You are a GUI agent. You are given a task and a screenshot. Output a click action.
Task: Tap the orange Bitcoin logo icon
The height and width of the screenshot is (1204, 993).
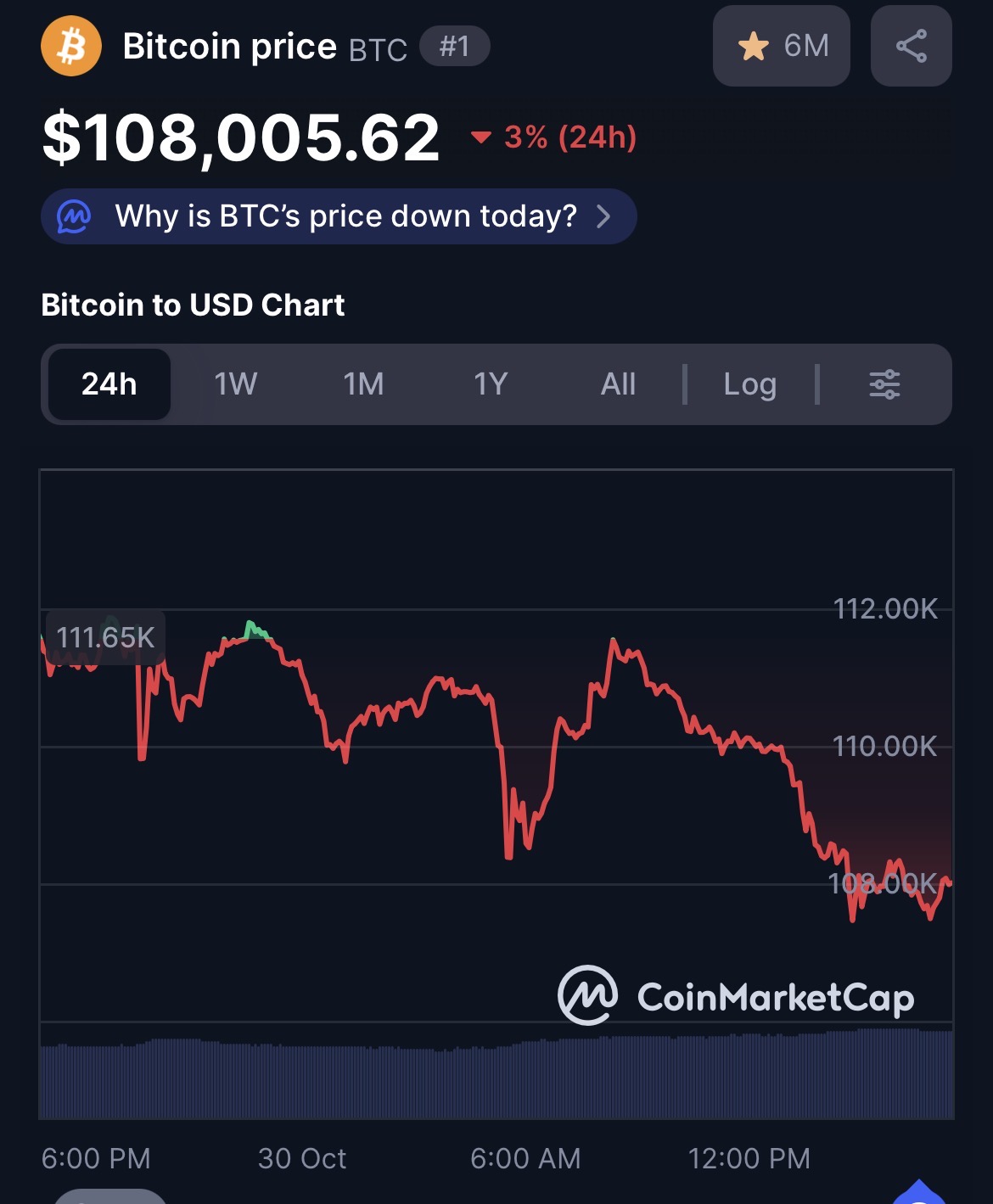[71, 47]
